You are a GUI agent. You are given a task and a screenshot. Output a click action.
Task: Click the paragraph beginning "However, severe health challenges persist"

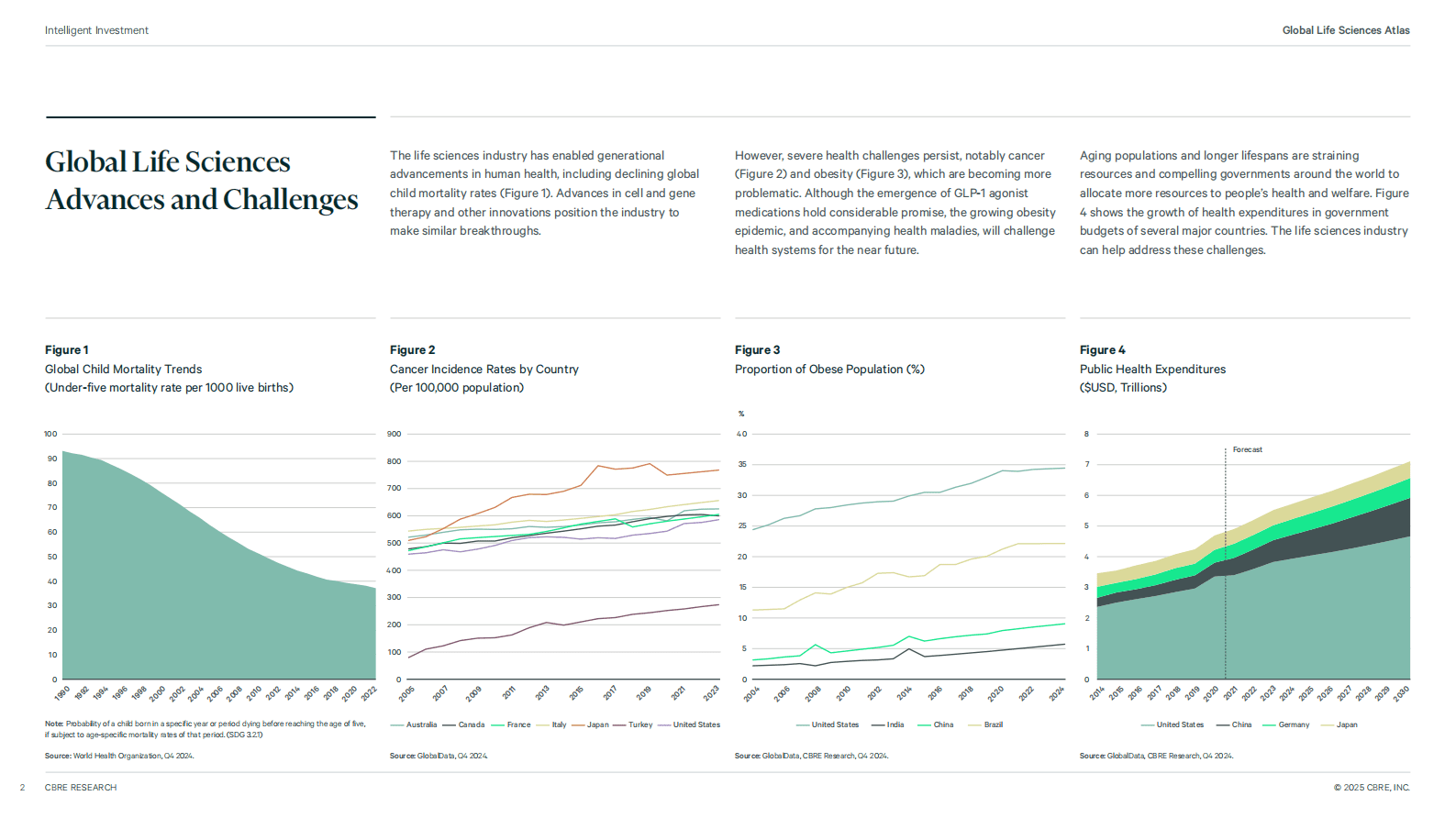(x=895, y=203)
